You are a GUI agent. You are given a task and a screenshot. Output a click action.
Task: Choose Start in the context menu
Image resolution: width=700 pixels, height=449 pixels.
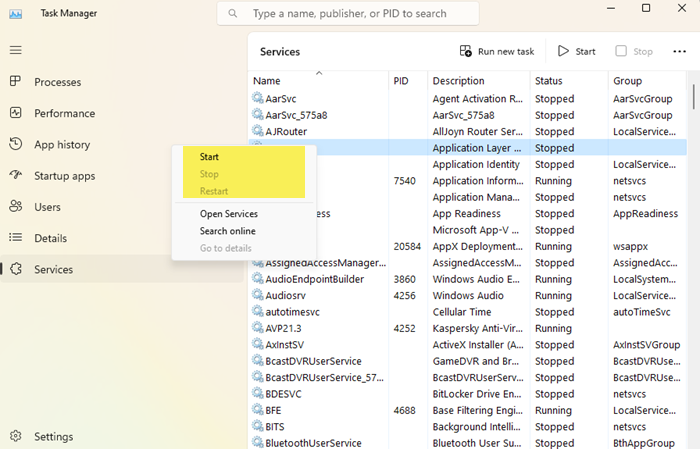coord(210,157)
